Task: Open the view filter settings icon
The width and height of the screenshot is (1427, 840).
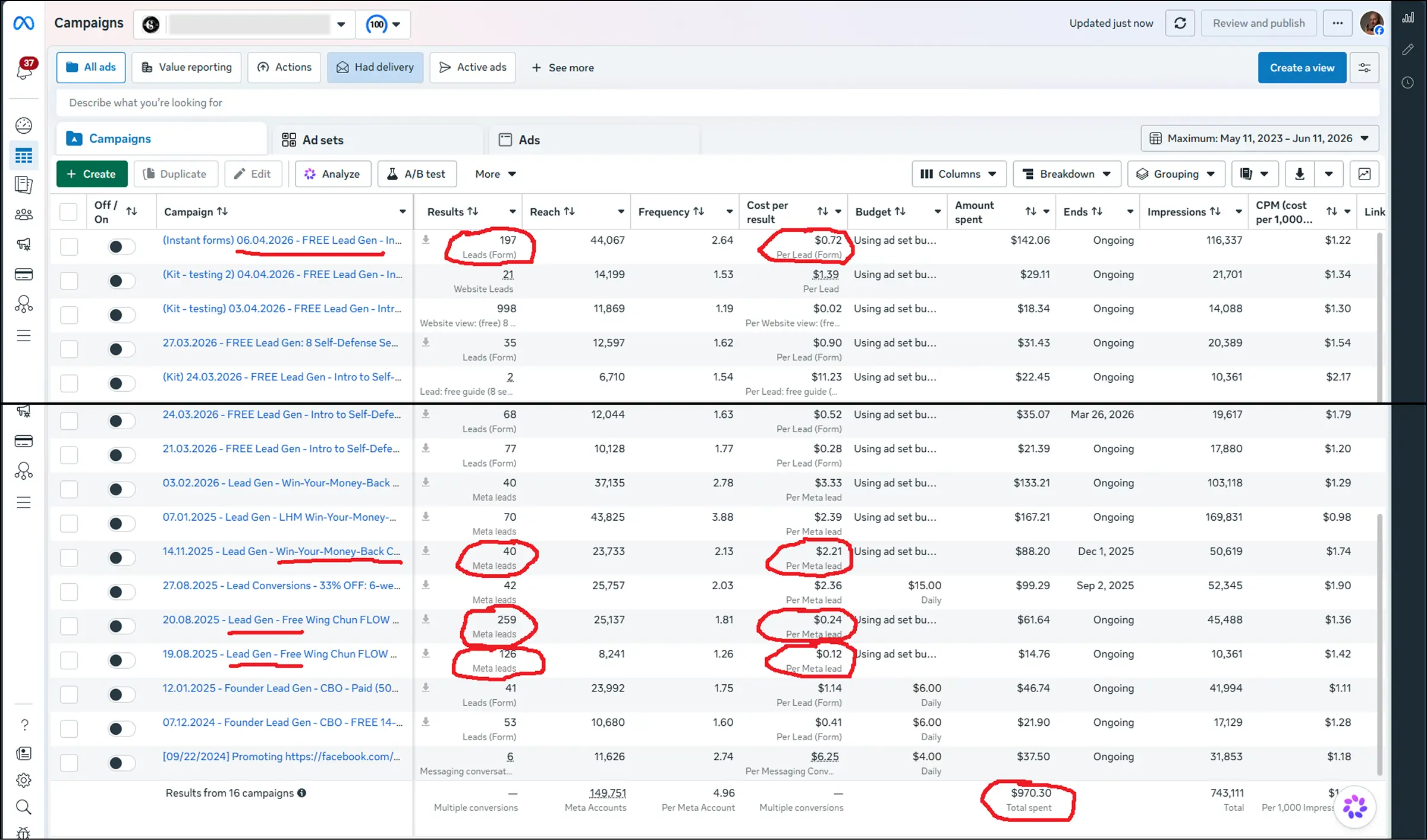Action: 1365,68
